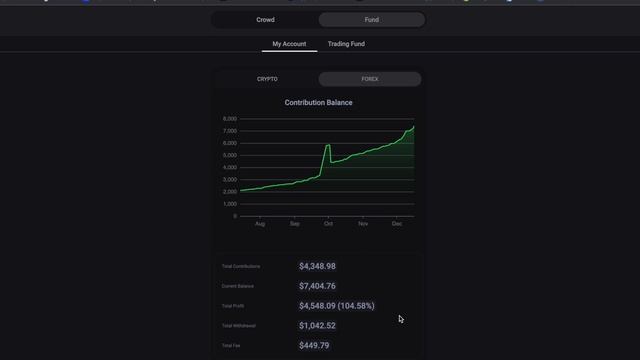Click the 7,000 y-axis label
Screen dimensions: 640x360
click(x=230, y=131)
